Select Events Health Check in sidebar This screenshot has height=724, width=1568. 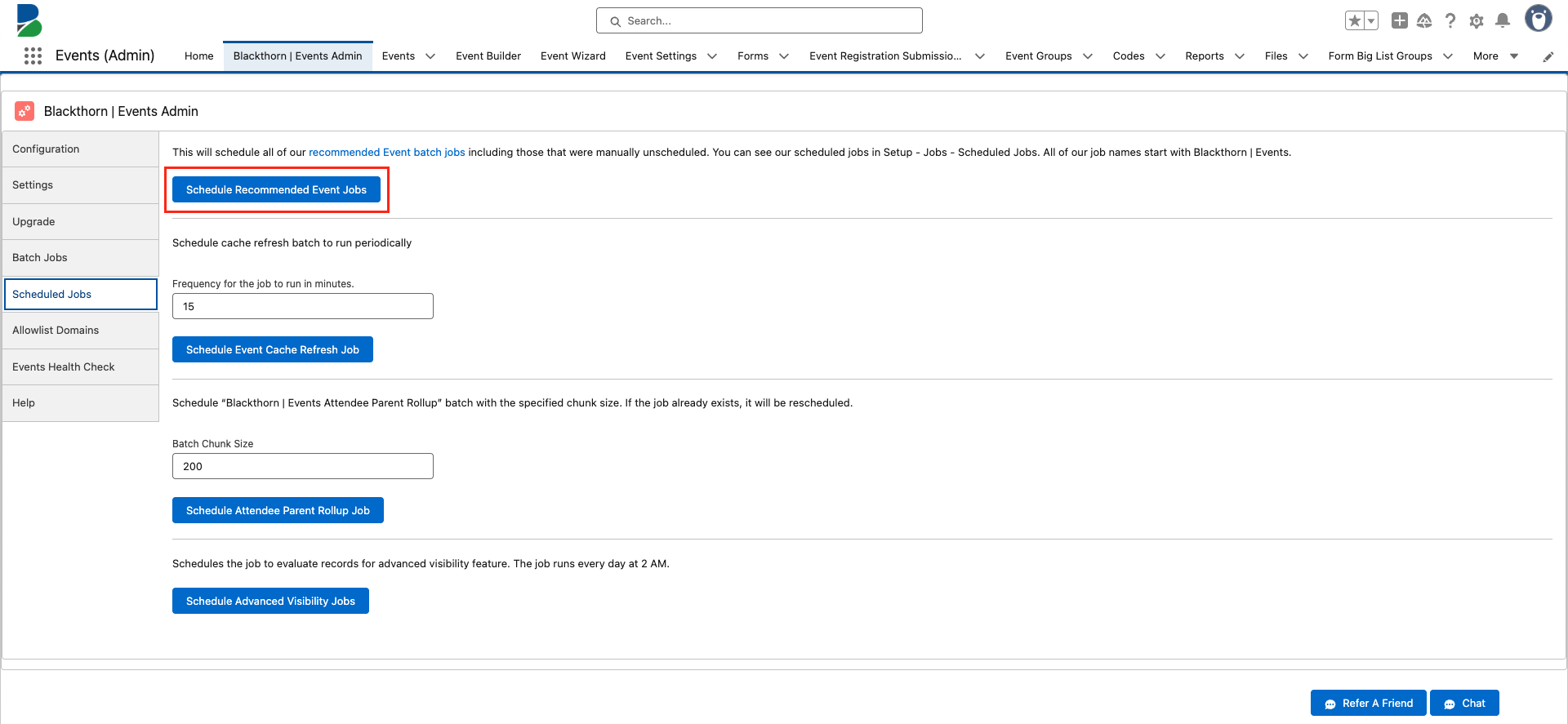(x=81, y=367)
